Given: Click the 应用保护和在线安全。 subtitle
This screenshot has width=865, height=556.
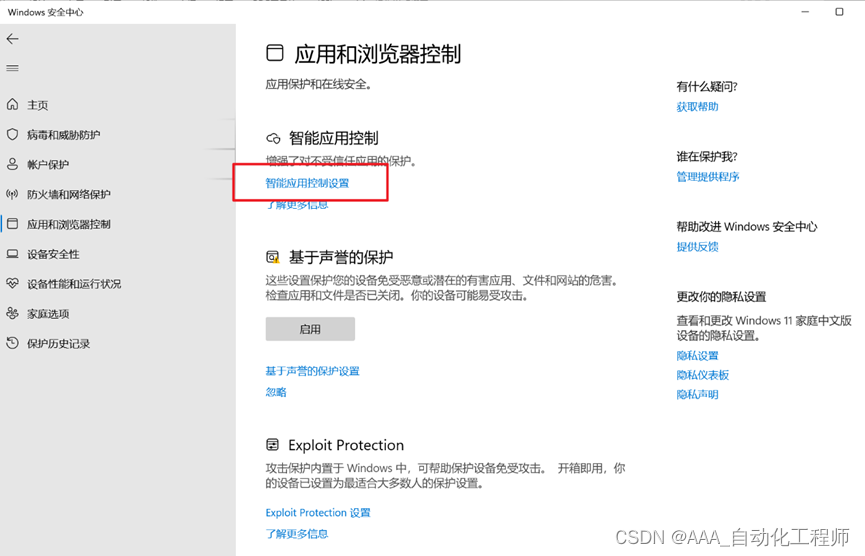Looking at the screenshot, I should (x=318, y=84).
